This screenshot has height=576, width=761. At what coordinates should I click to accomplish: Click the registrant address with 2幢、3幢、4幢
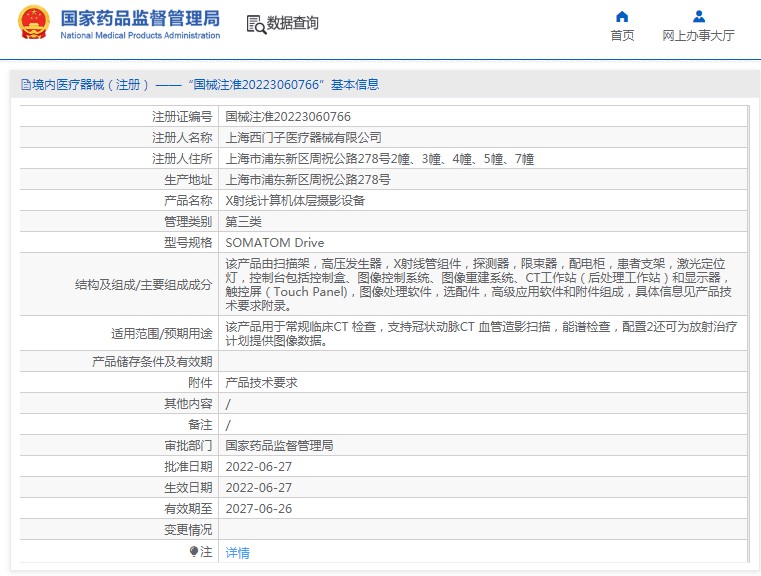380,159
